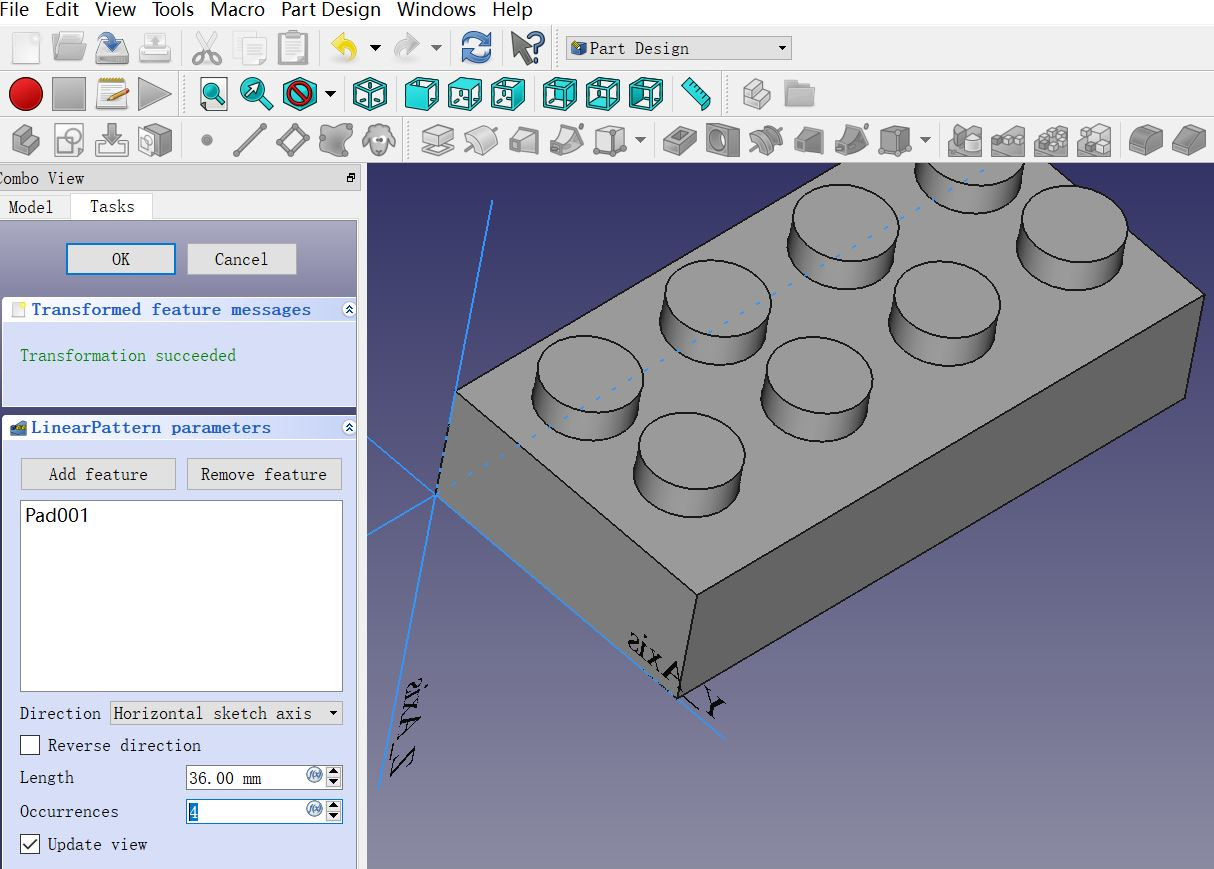Click the Edit macro notepad icon
Image resolution: width=1214 pixels, height=869 pixels.
pyautogui.click(x=112, y=94)
